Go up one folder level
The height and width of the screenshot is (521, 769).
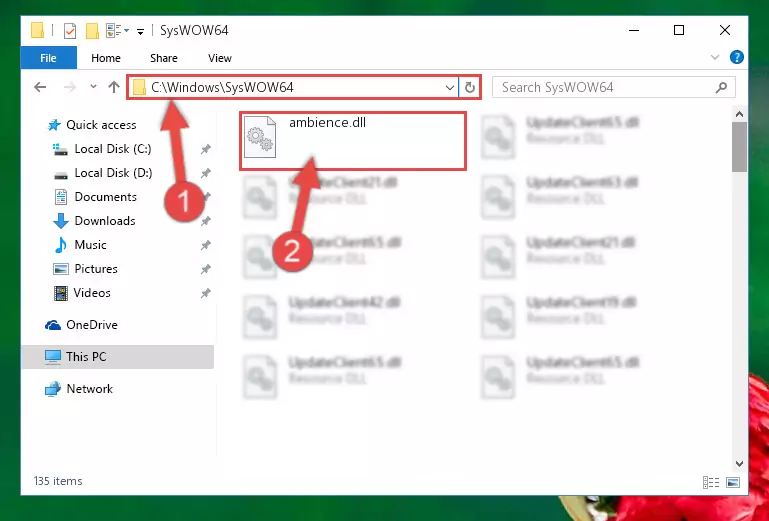[x=114, y=87]
